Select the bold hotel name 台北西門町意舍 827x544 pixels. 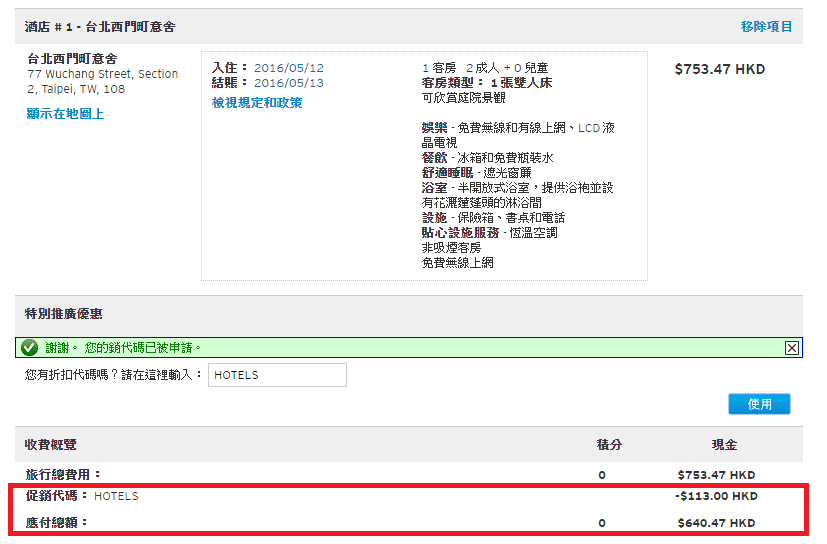pyautogui.click(x=72, y=59)
